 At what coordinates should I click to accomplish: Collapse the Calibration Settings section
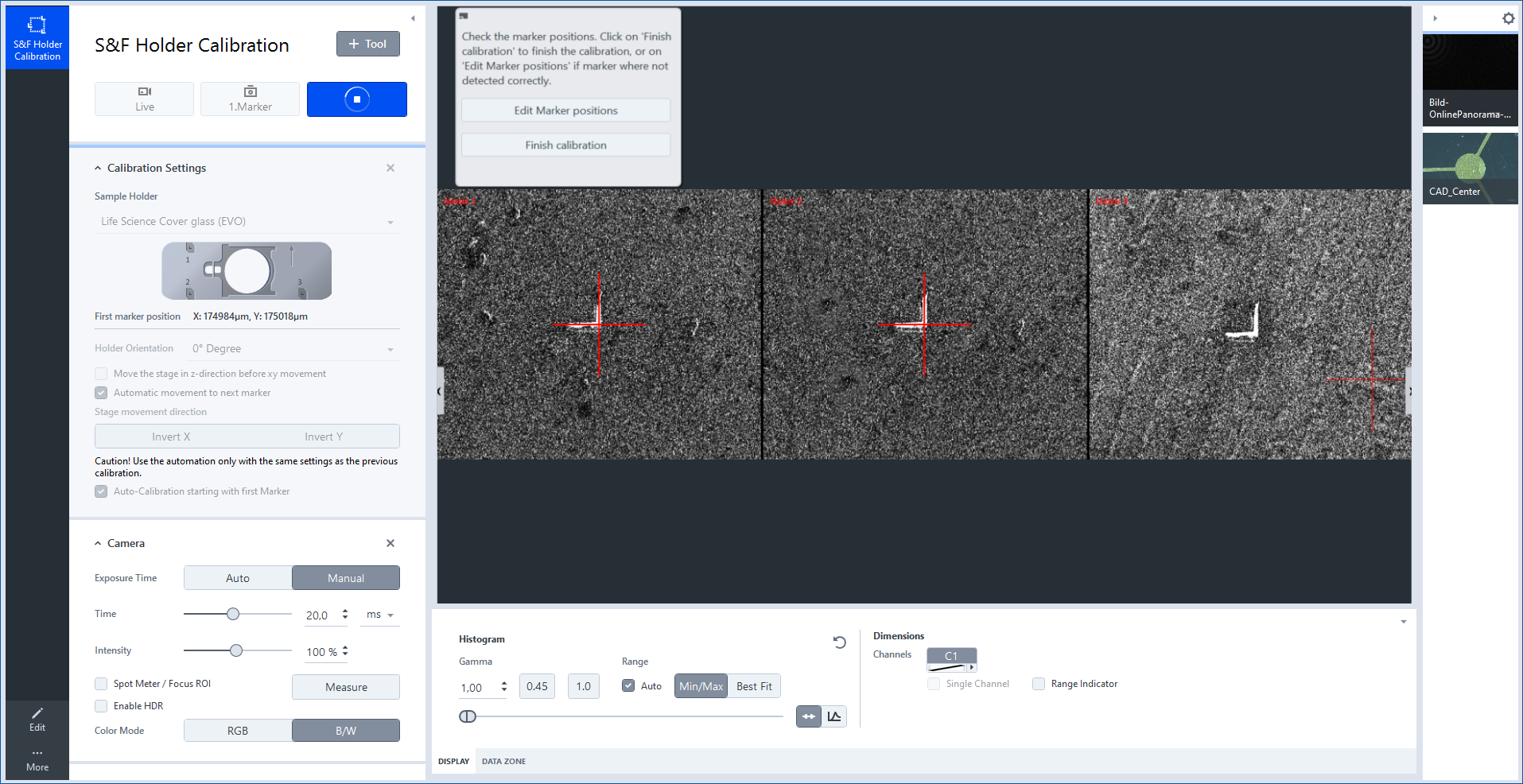coord(97,167)
